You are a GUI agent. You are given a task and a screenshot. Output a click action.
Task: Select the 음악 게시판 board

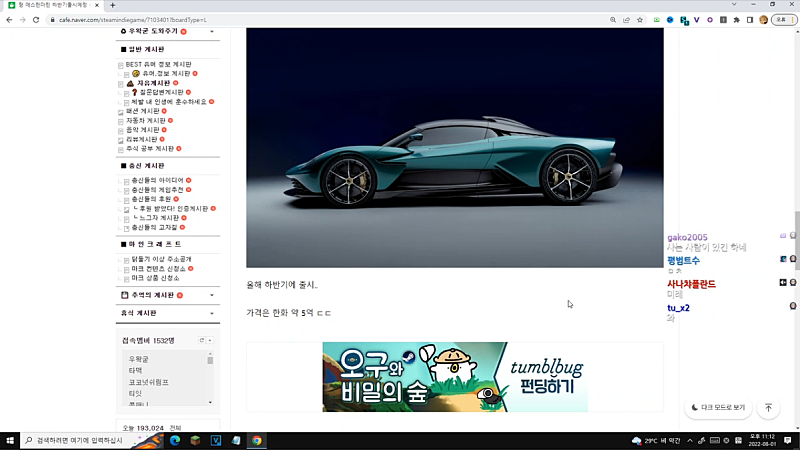pos(135,129)
